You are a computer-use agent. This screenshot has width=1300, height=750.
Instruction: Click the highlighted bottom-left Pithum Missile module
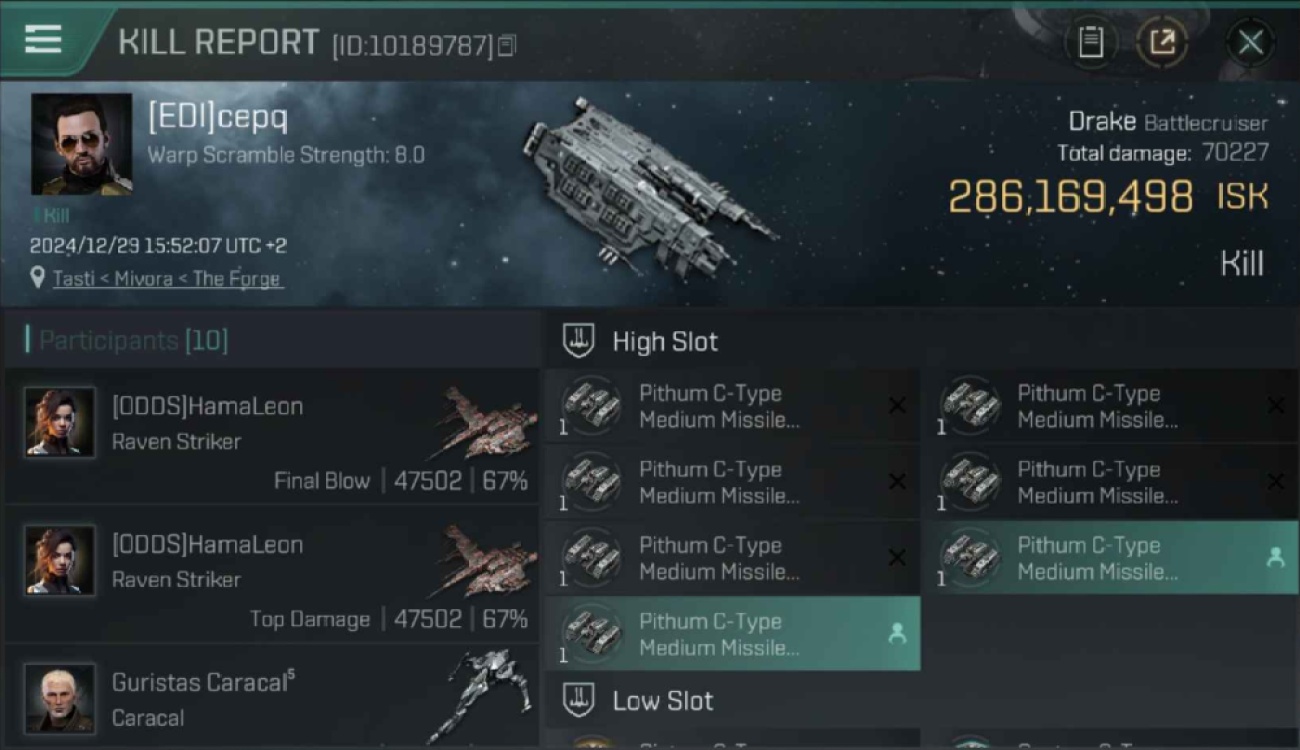coord(732,634)
